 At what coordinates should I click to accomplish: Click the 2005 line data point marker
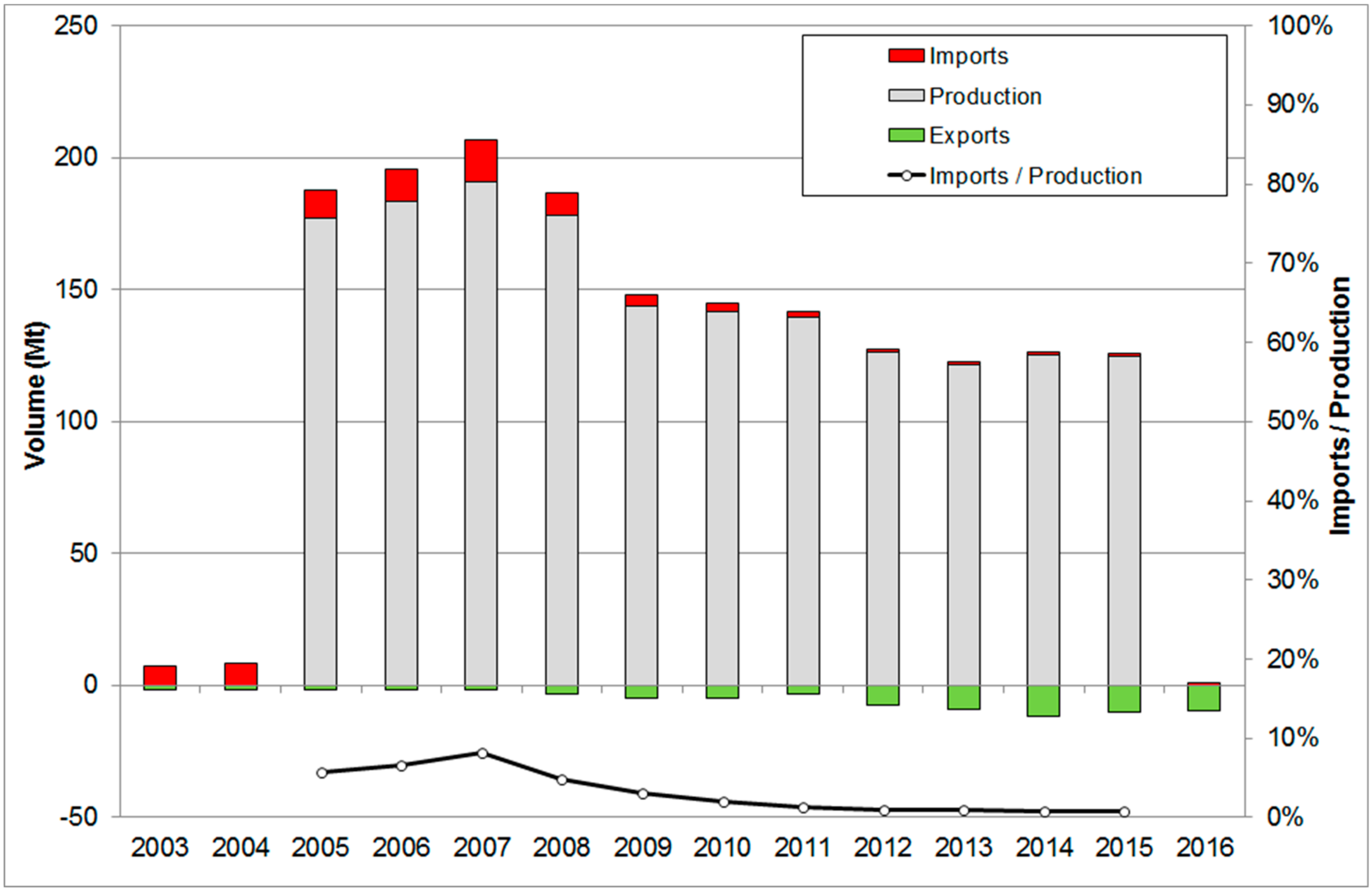pyautogui.click(x=322, y=773)
